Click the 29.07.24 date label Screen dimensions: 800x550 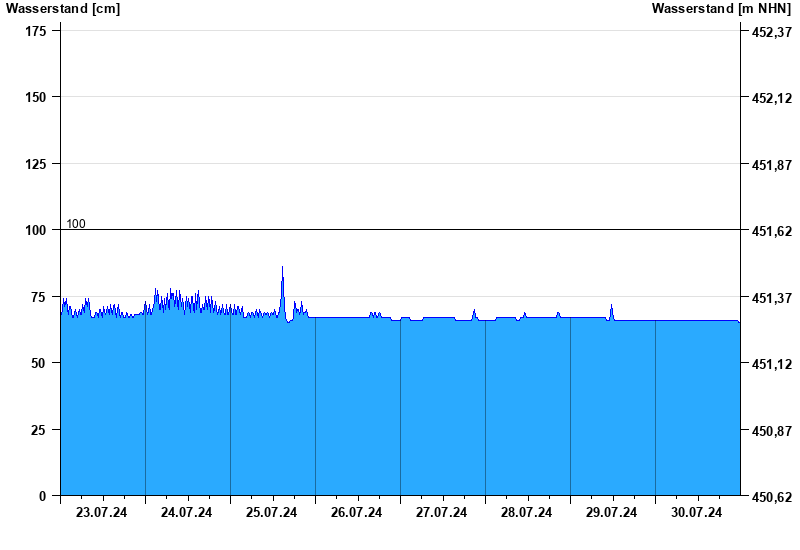click(x=611, y=512)
